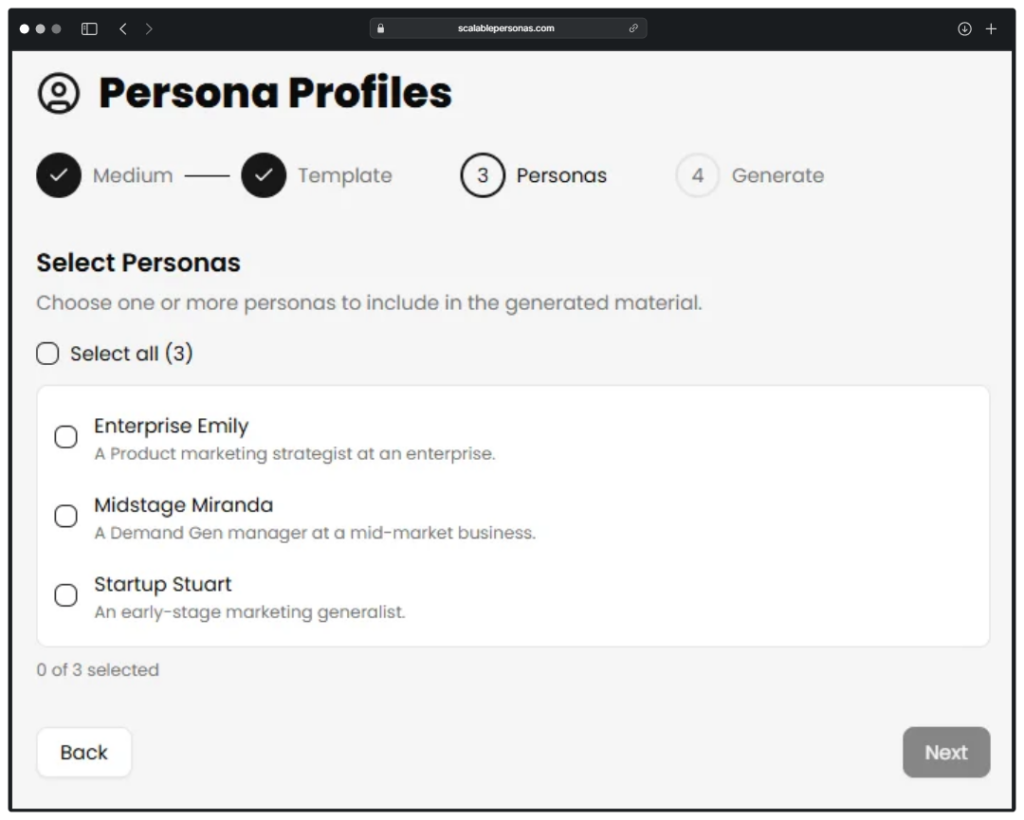Click the completed Medium step checkmark

59,175
